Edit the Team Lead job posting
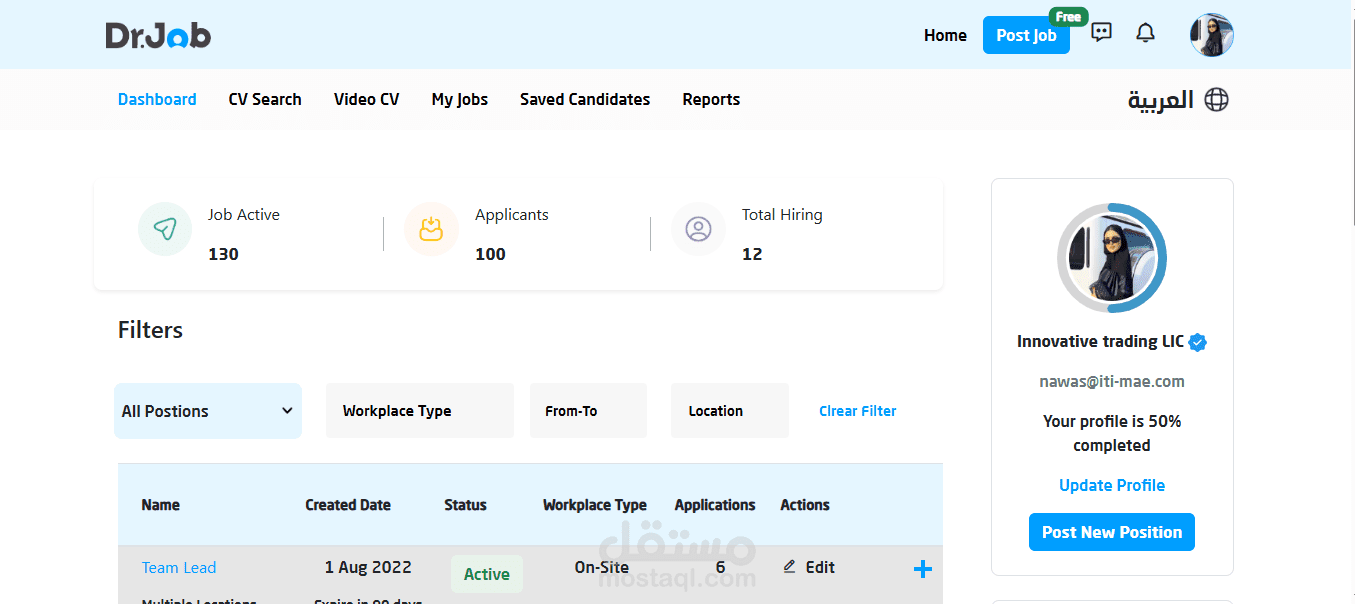The width and height of the screenshot is (1355, 604). (808, 567)
